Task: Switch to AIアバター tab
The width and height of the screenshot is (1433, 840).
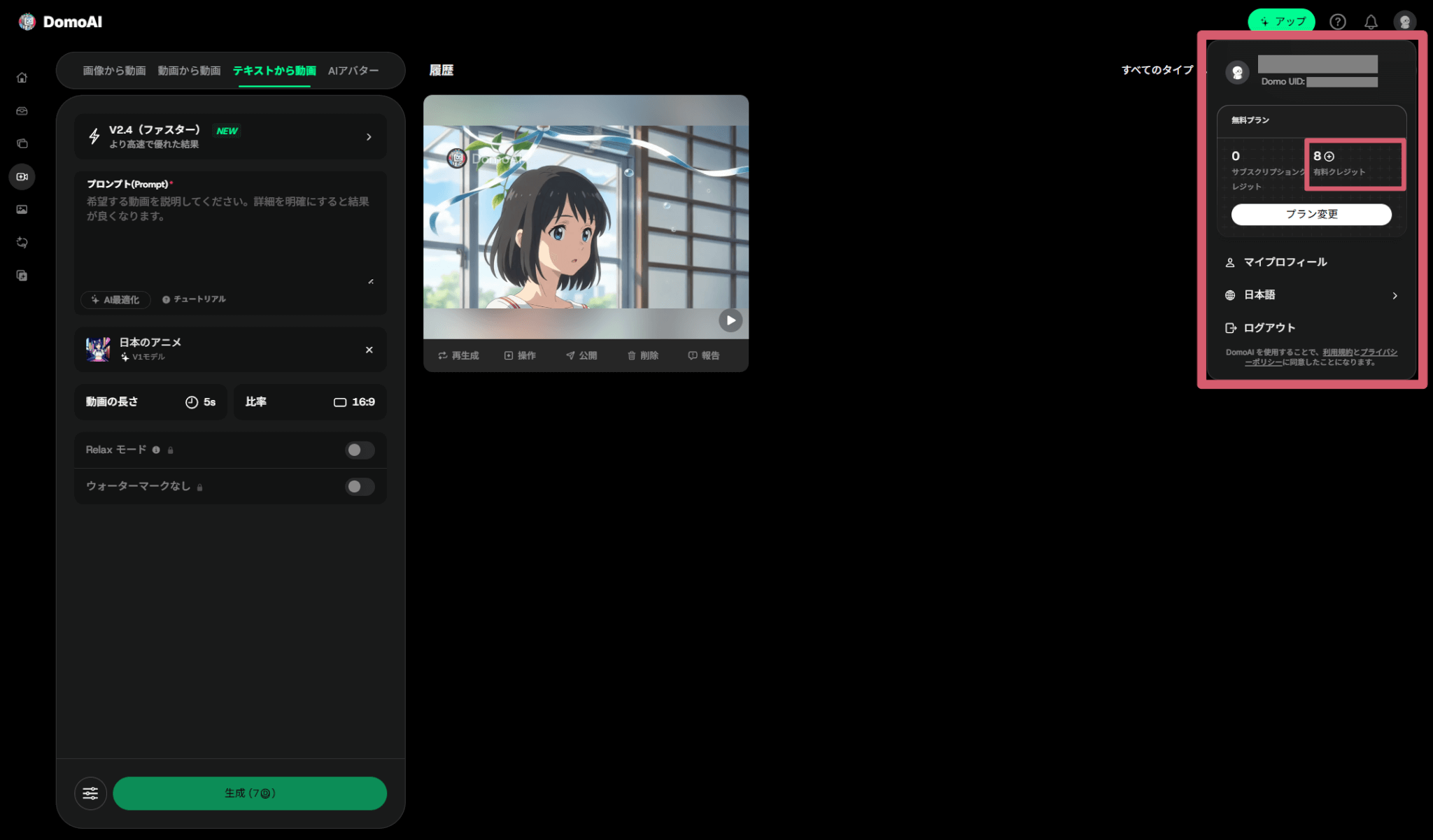Action: point(353,71)
